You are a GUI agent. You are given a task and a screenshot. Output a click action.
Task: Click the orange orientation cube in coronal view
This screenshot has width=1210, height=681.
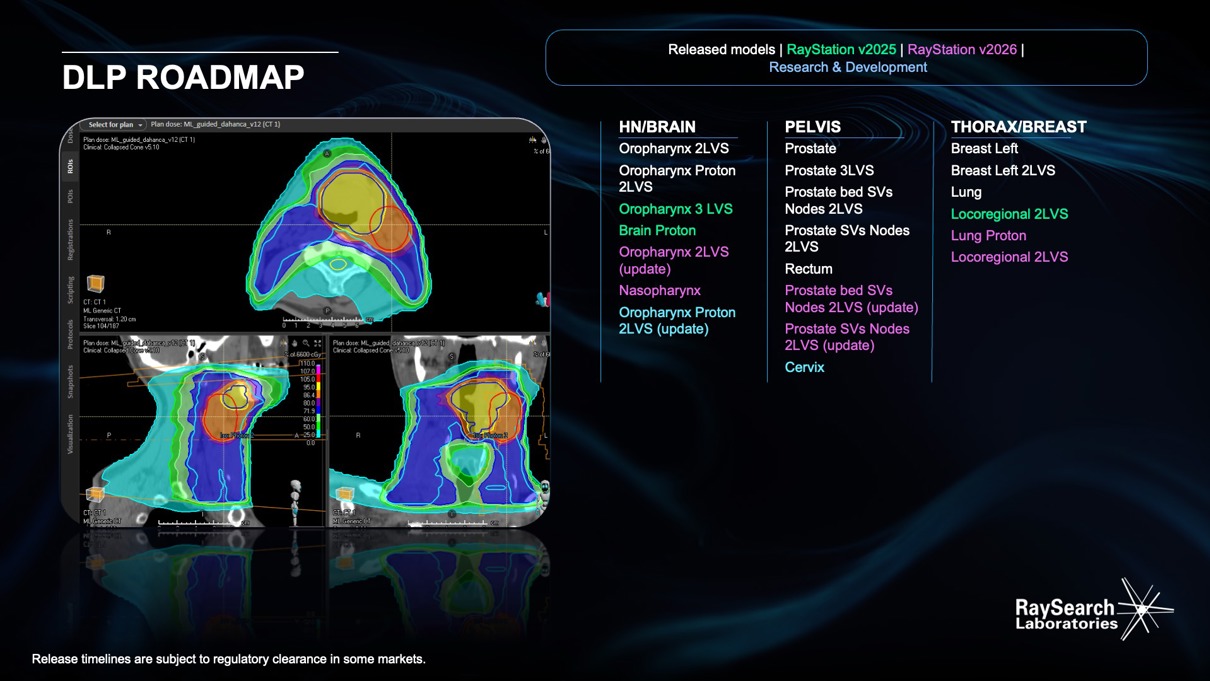pos(345,494)
